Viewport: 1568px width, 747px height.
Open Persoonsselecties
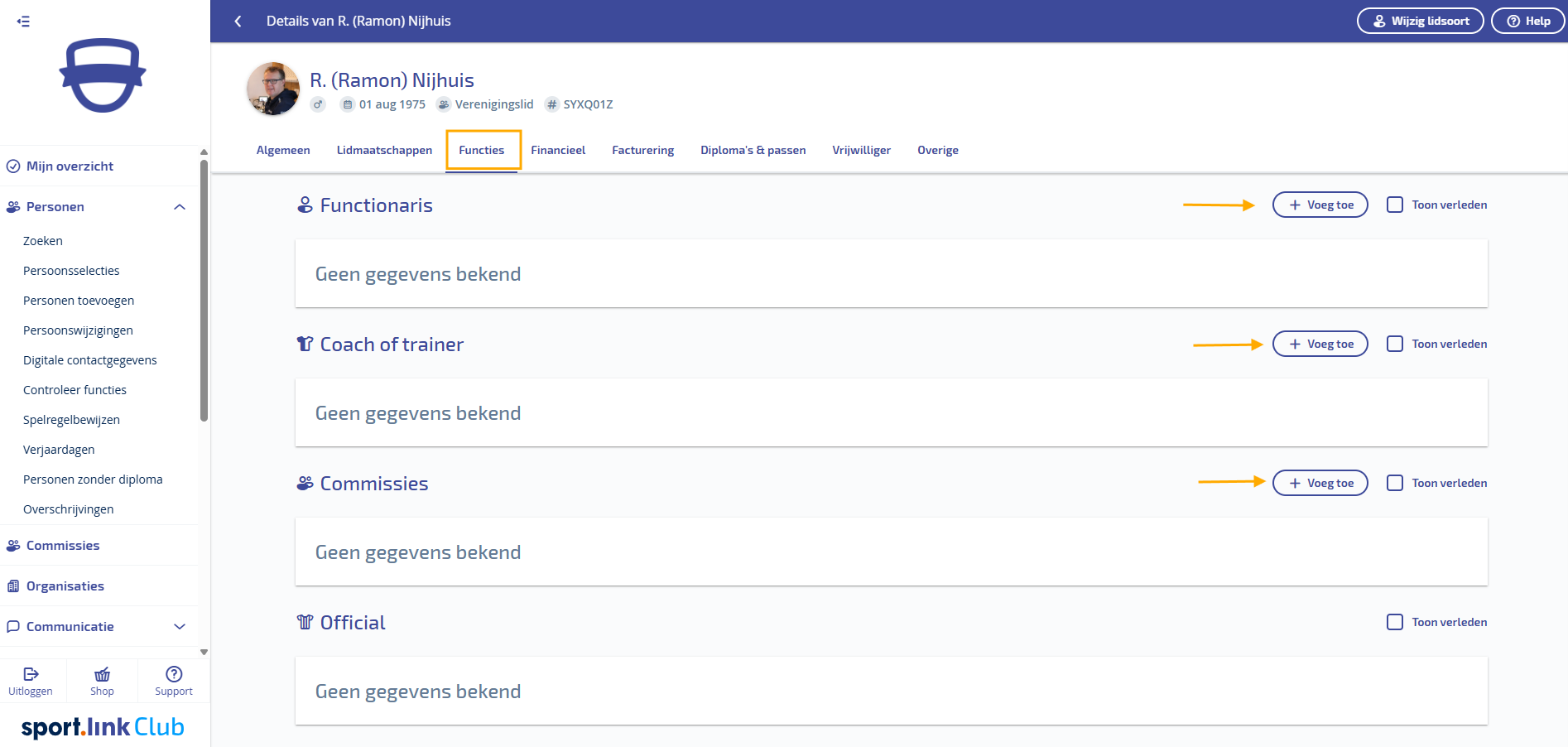pyautogui.click(x=71, y=271)
